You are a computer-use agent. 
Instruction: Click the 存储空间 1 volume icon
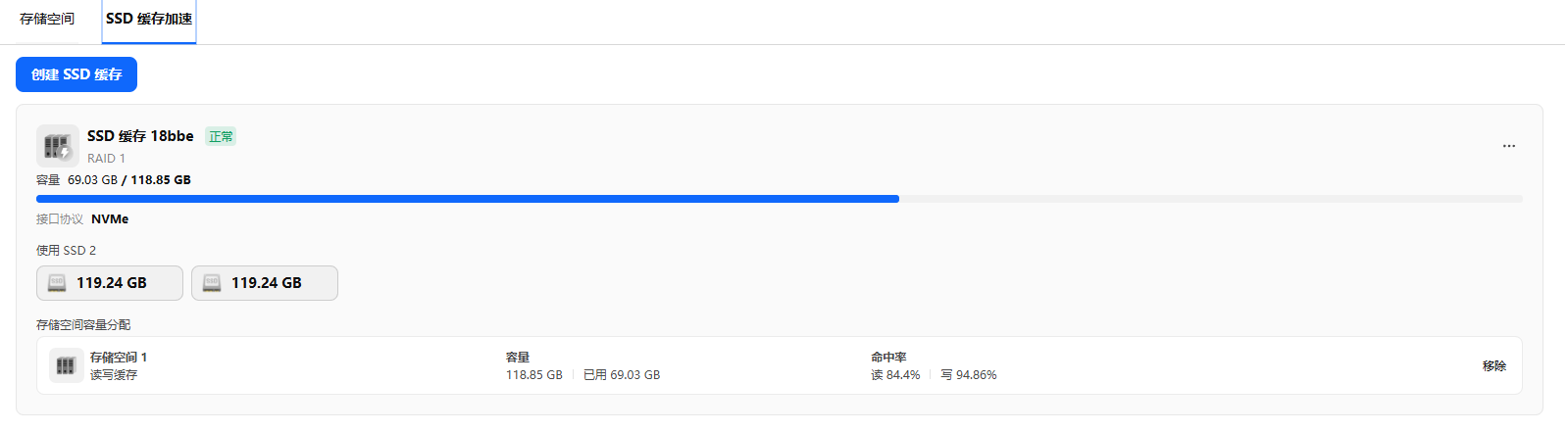(x=66, y=365)
